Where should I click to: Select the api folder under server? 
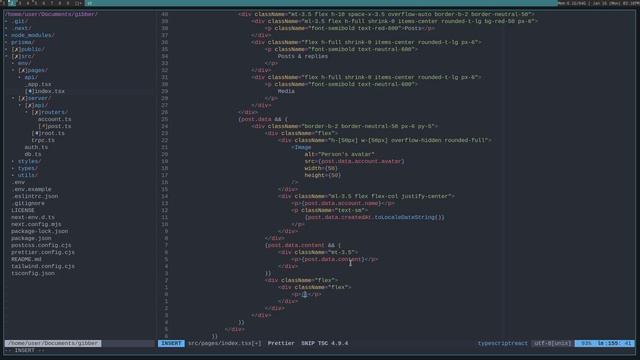(x=36, y=105)
